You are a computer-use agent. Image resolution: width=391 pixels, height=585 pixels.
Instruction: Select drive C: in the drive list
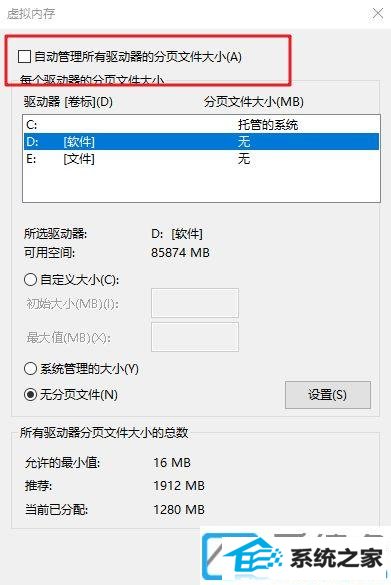tap(201, 124)
